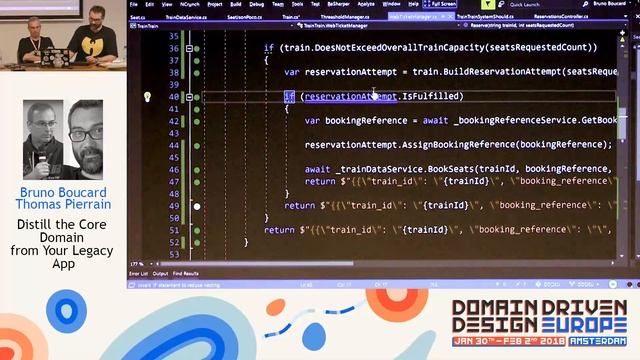Viewport: 640px width, 360px height.
Task: Click the horizontal scrollbar thumb in editor
Action: point(256,264)
